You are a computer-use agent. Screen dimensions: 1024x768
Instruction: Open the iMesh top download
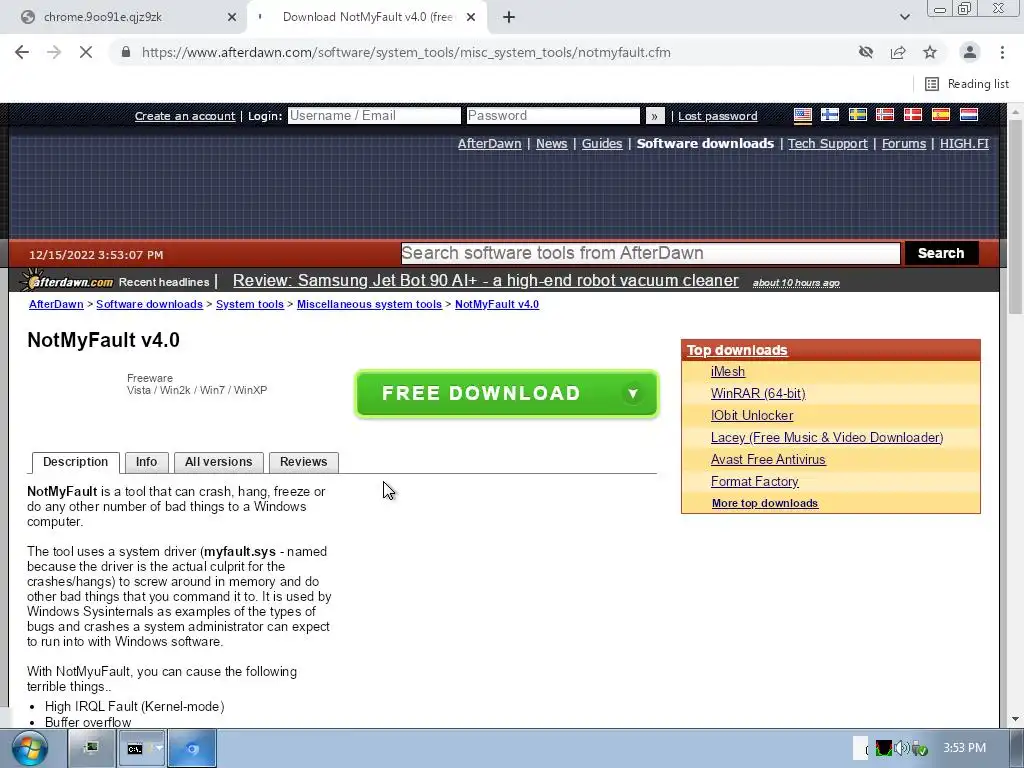[x=728, y=372]
